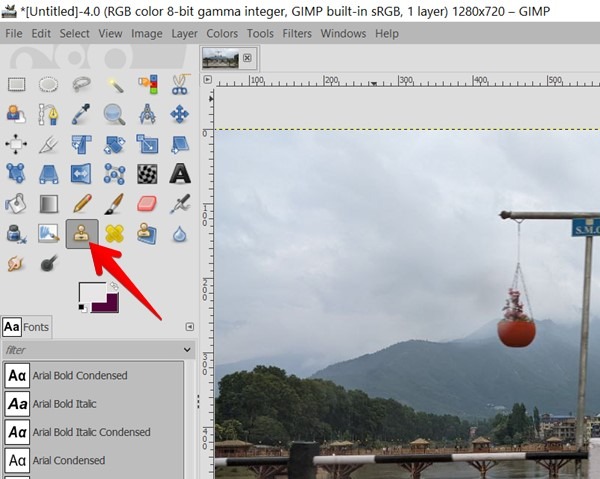Screen dimensions: 600x479
Task: Select the Perspective Clone tool
Action: (x=147, y=233)
